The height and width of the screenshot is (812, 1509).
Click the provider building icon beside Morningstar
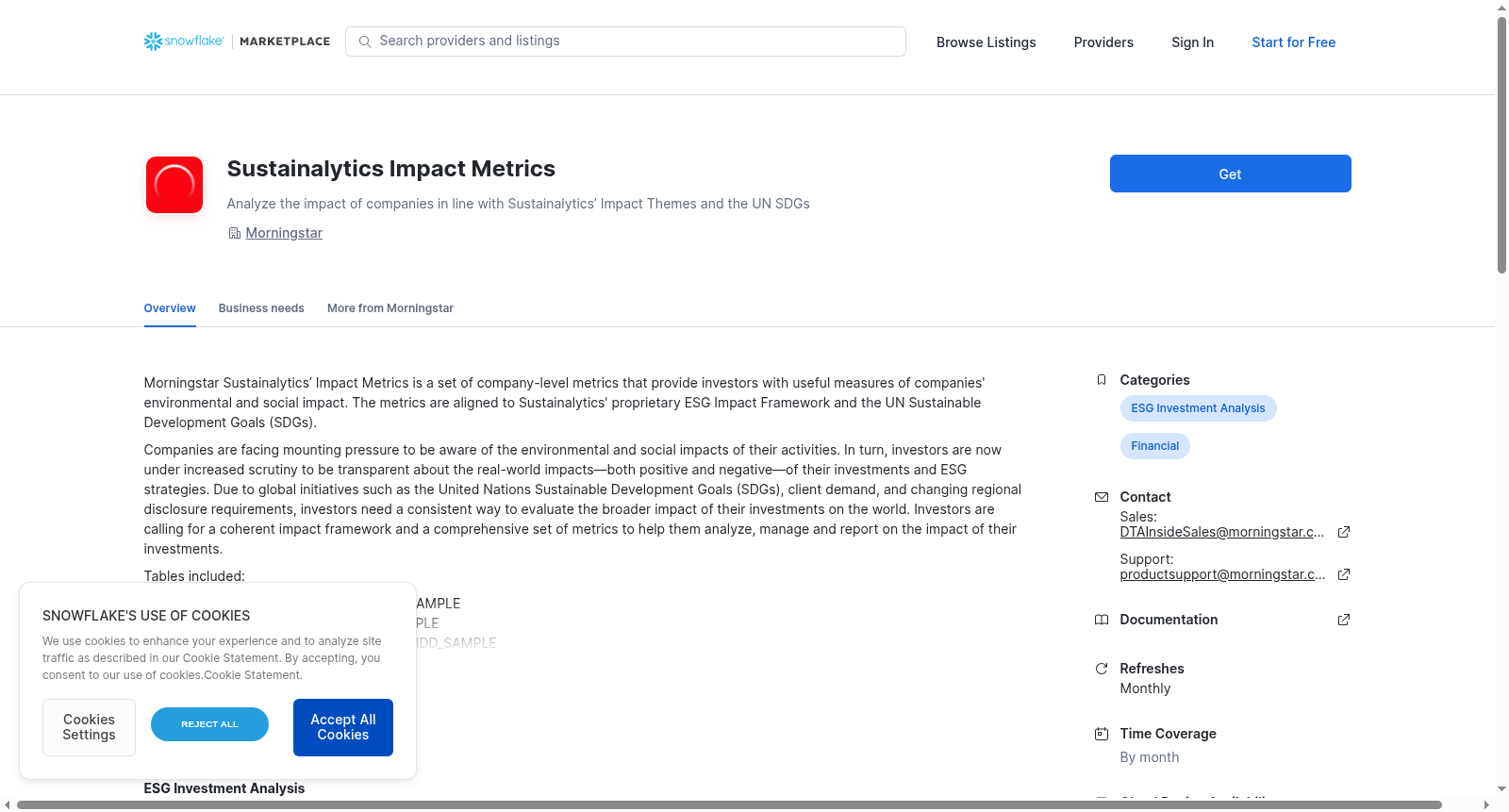(x=234, y=233)
